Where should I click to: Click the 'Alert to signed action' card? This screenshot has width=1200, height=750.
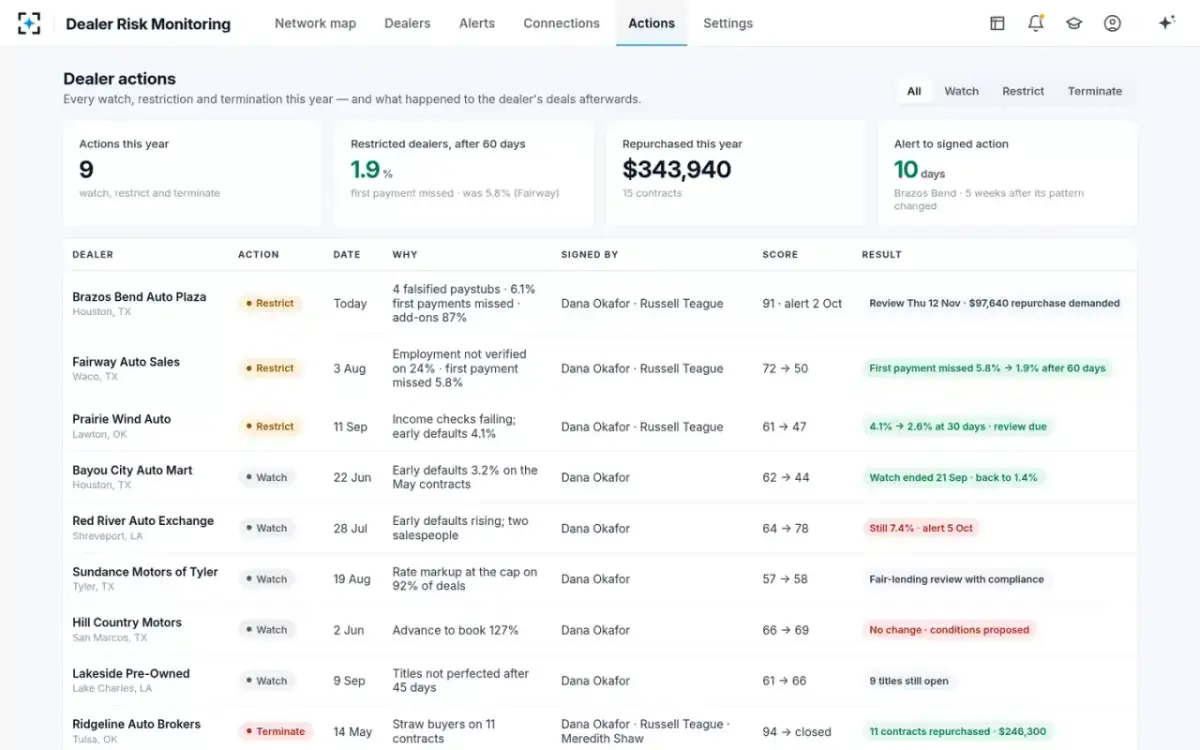1008,174
